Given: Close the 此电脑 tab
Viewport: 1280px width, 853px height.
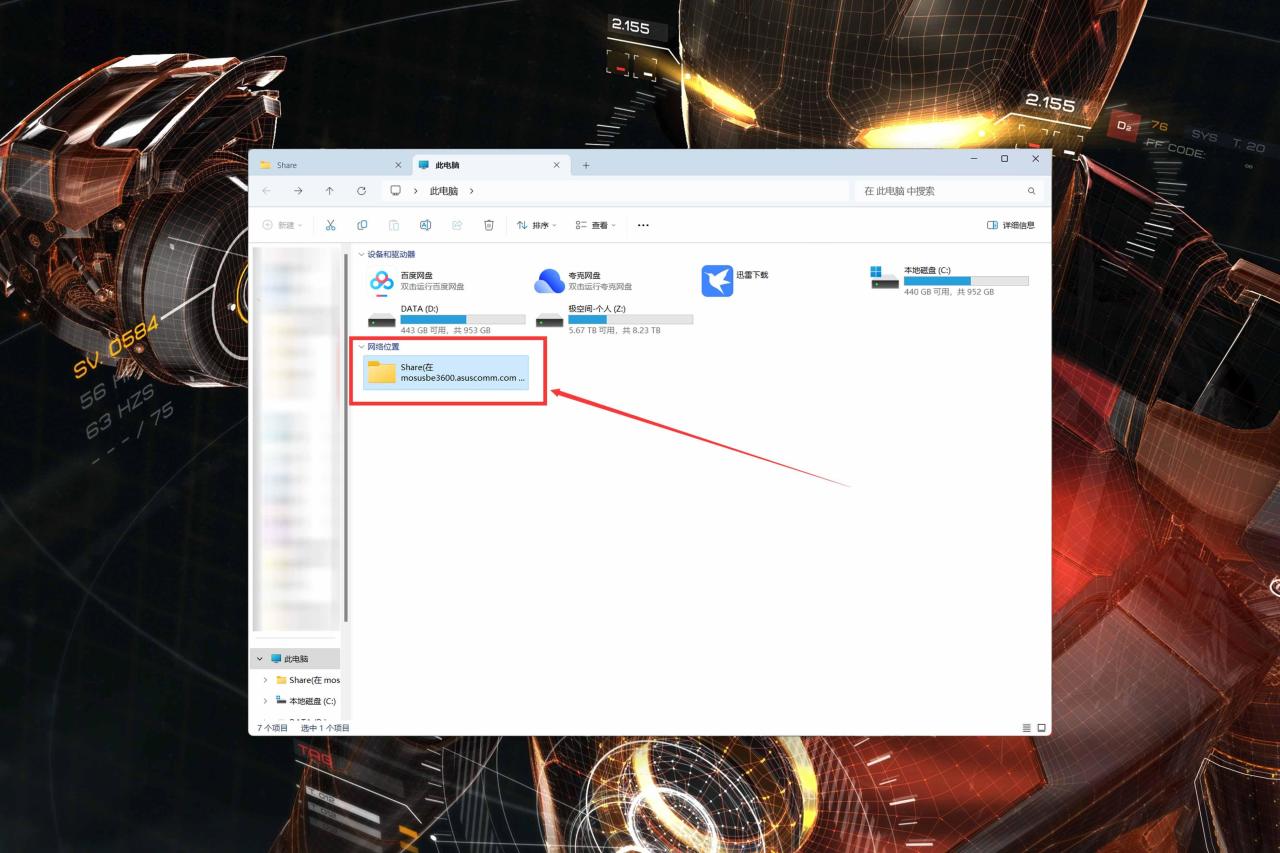Looking at the screenshot, I should pos(557,165).
